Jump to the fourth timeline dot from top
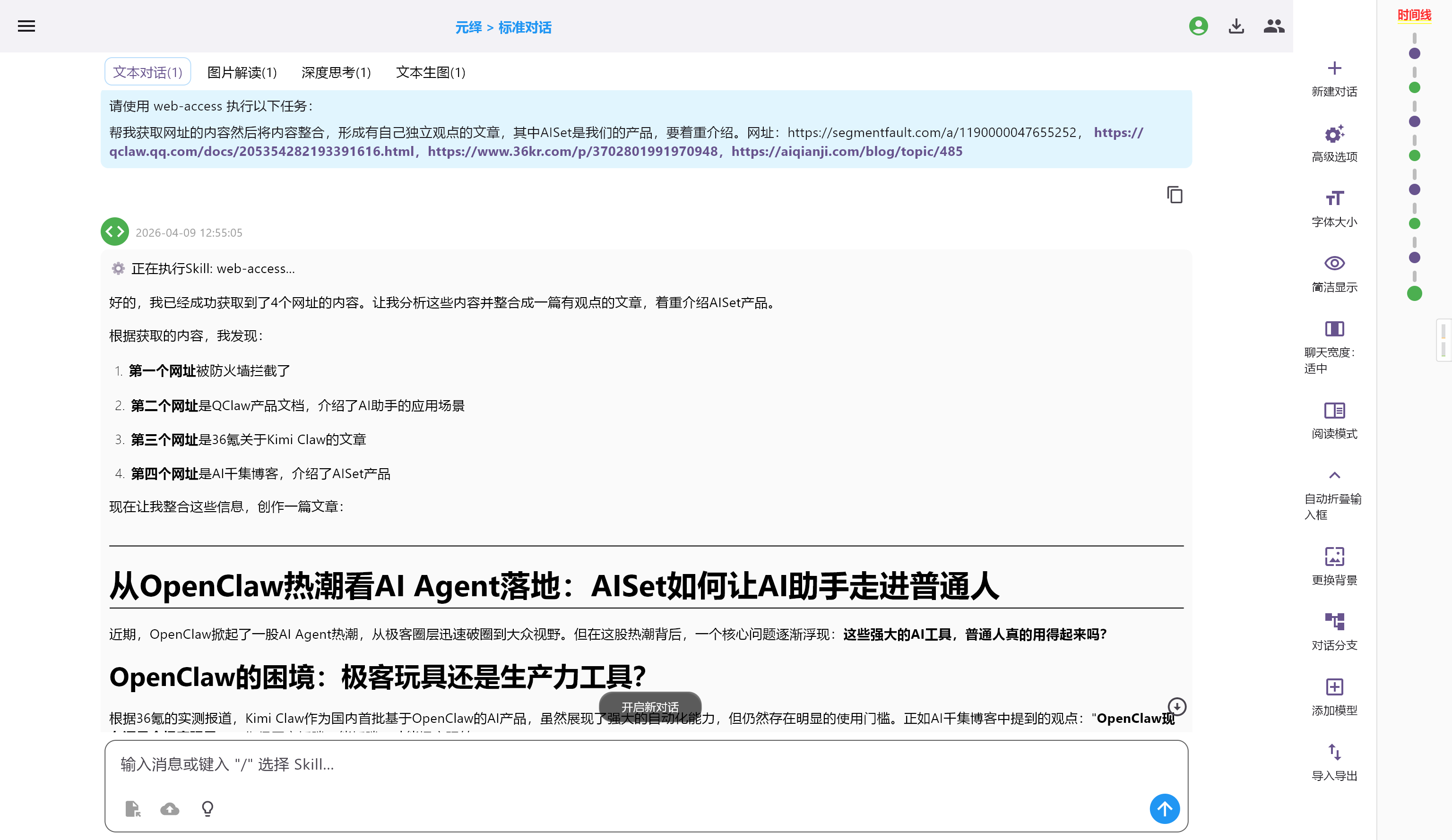The image size is (1452, 840). pos(1415,155)
